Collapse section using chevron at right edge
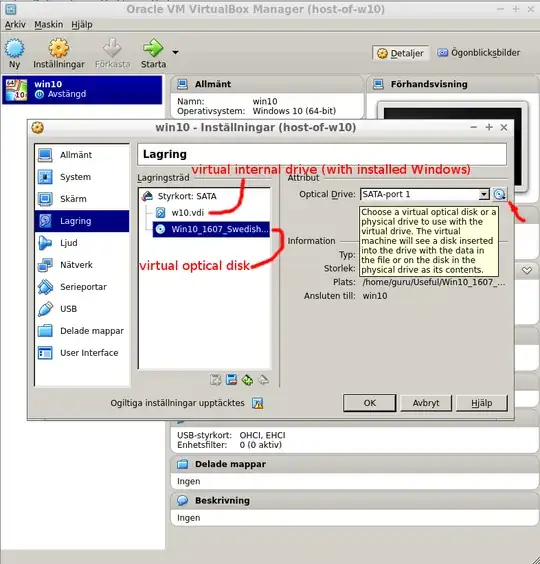 pos(527,270)
